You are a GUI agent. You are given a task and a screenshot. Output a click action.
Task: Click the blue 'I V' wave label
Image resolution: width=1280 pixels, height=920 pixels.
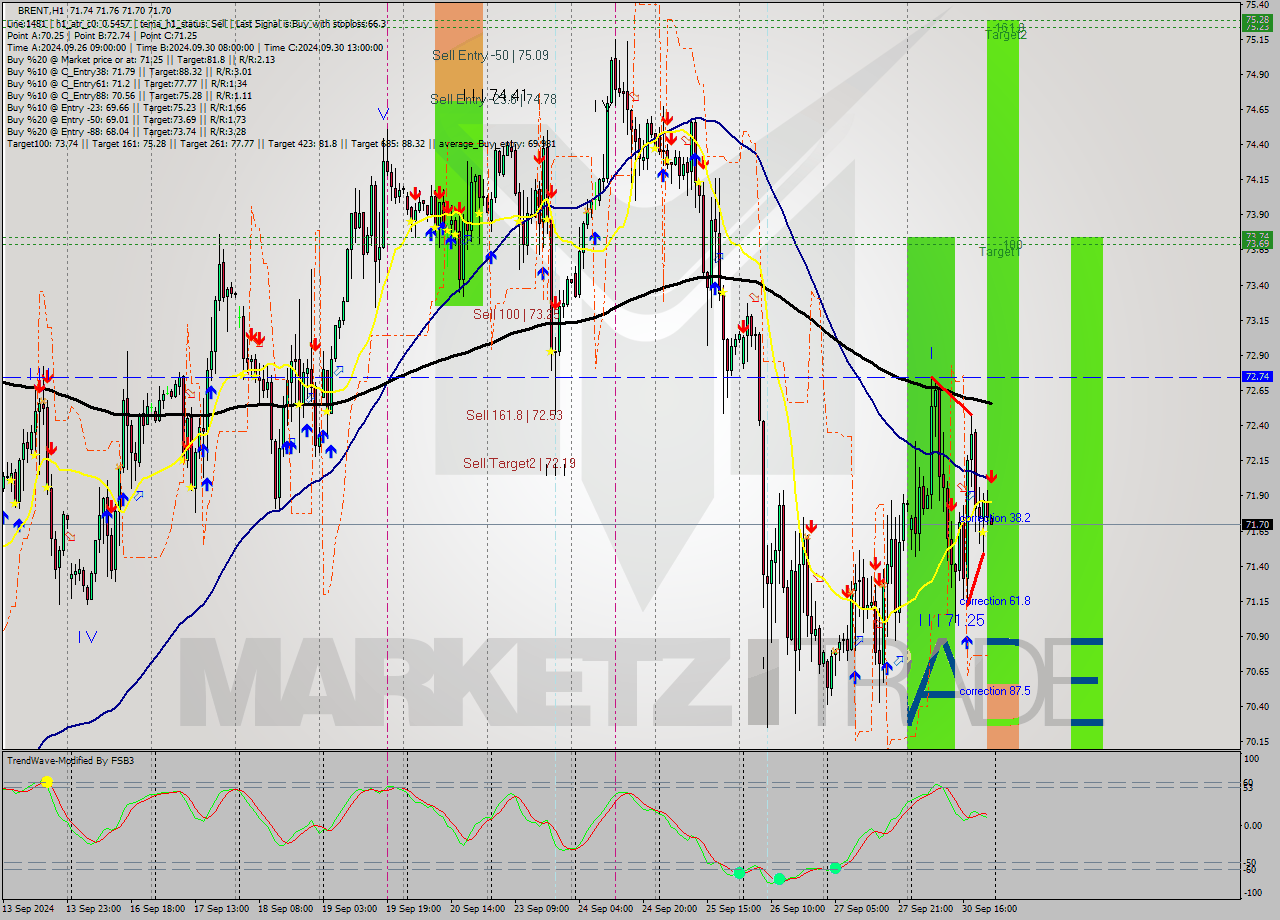tap(87, 636)
